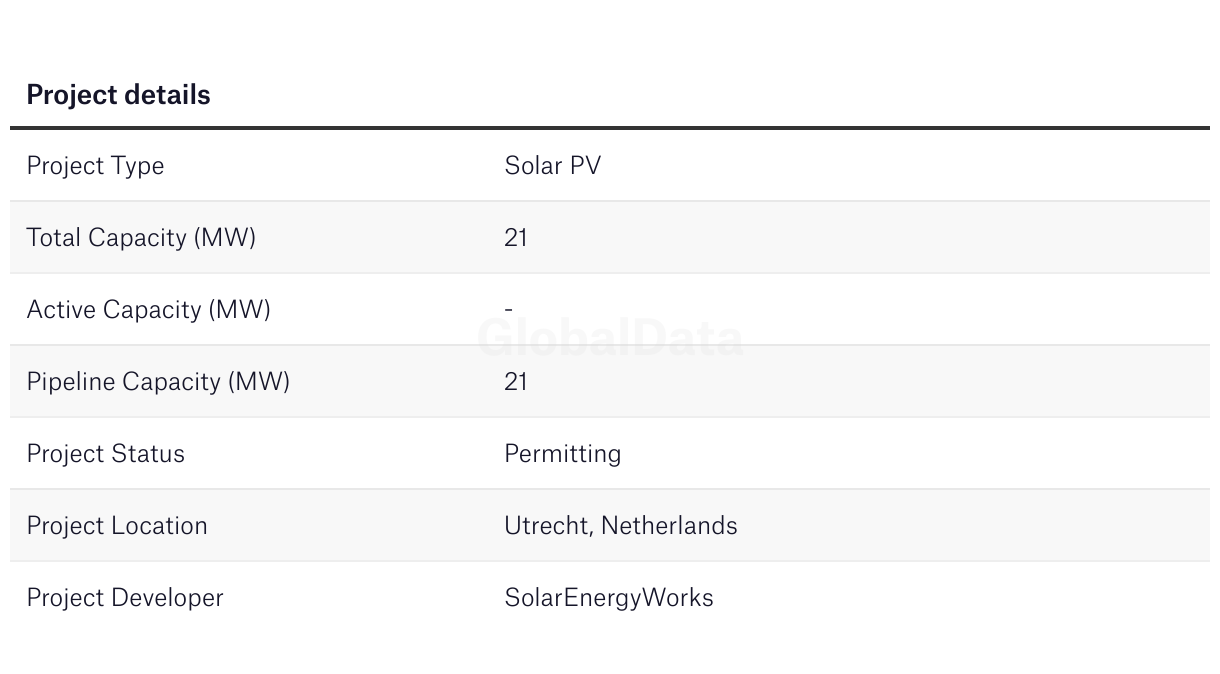Click the Project details heading
The width and height of the screenshot is (1220, 674).
(118, 95)
